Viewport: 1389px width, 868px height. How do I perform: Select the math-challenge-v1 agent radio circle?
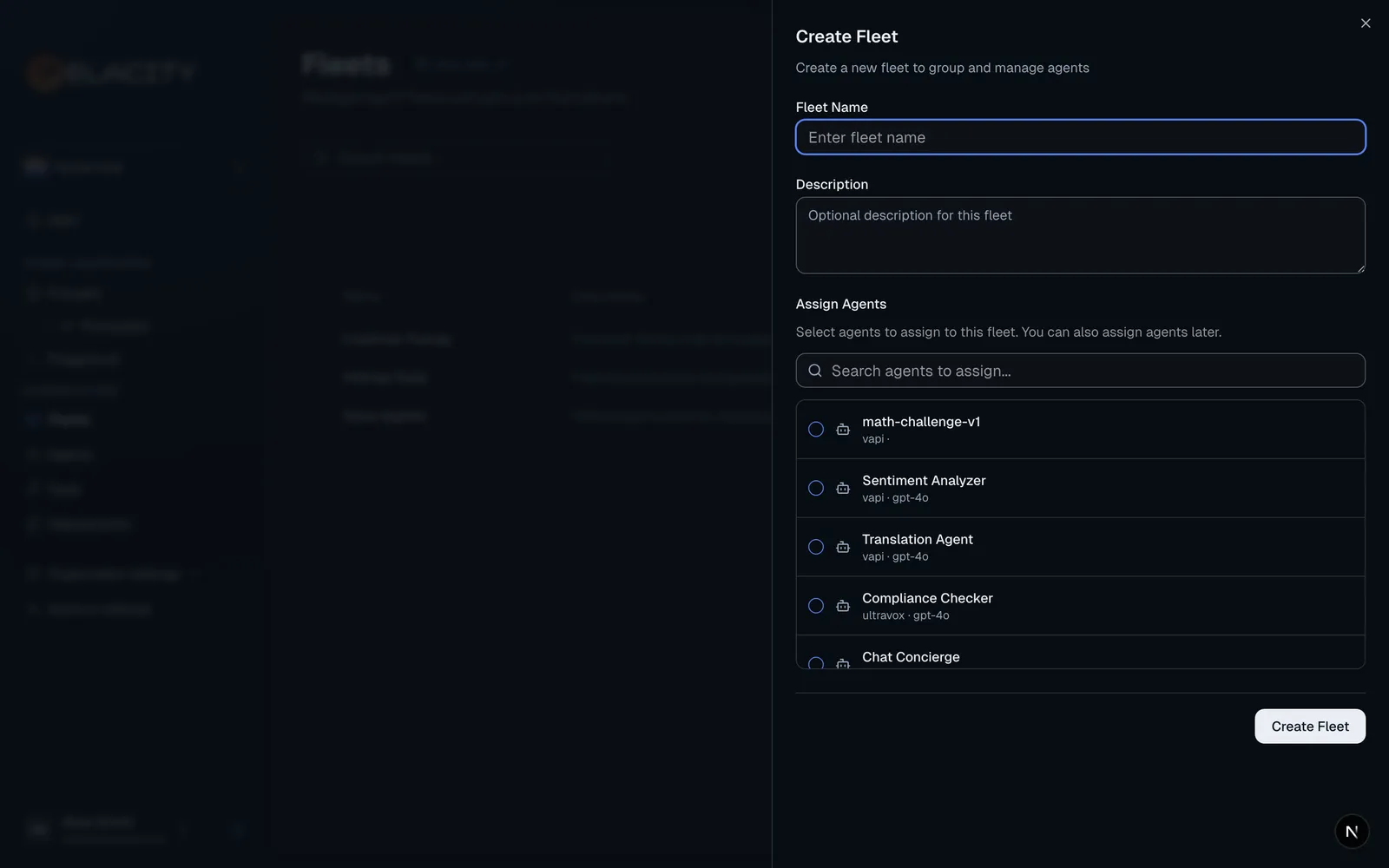tap(816, 430)
